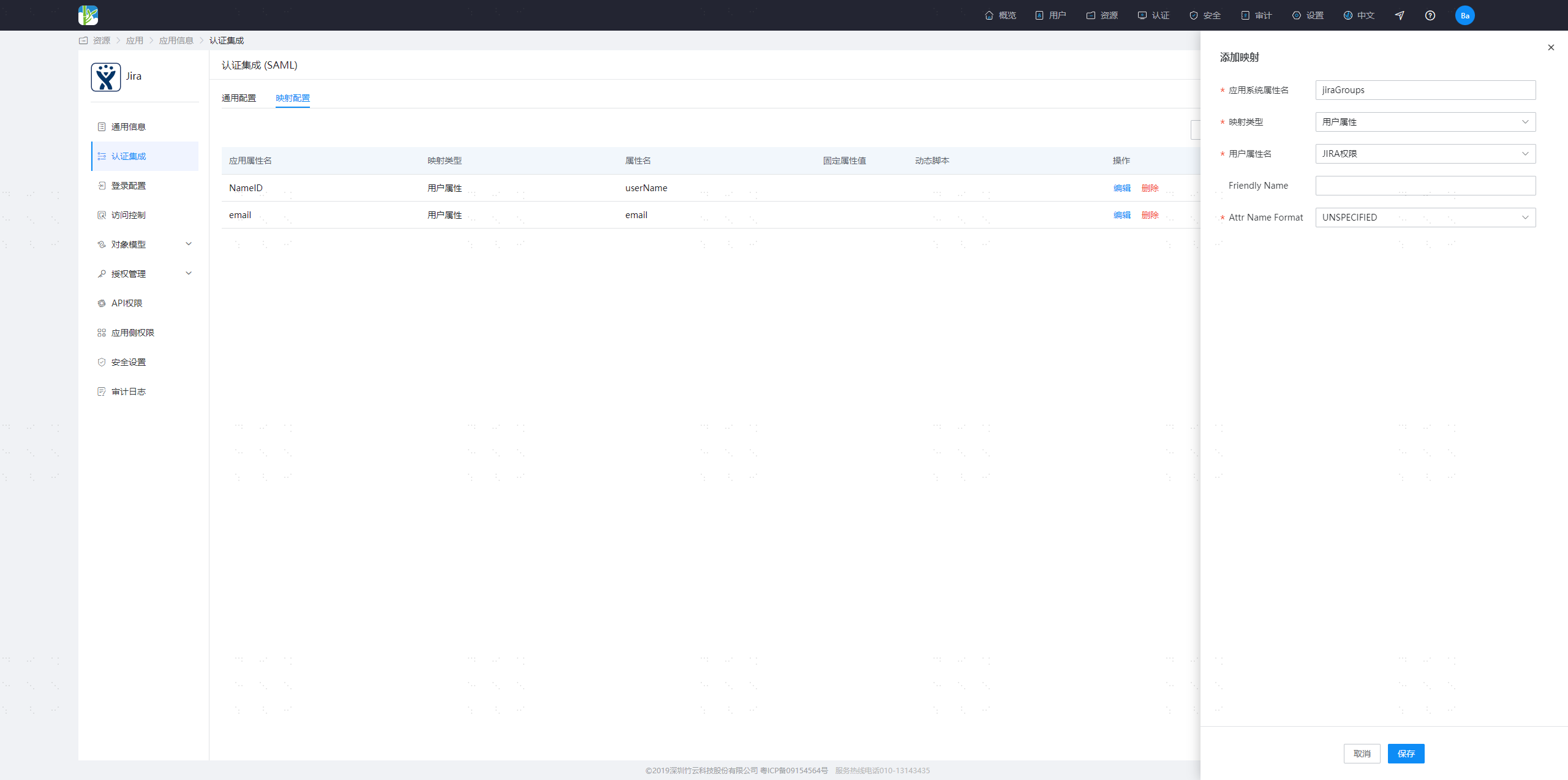
Task: Open the Attr Name Format dropdown
Action: coord(1425,218)
